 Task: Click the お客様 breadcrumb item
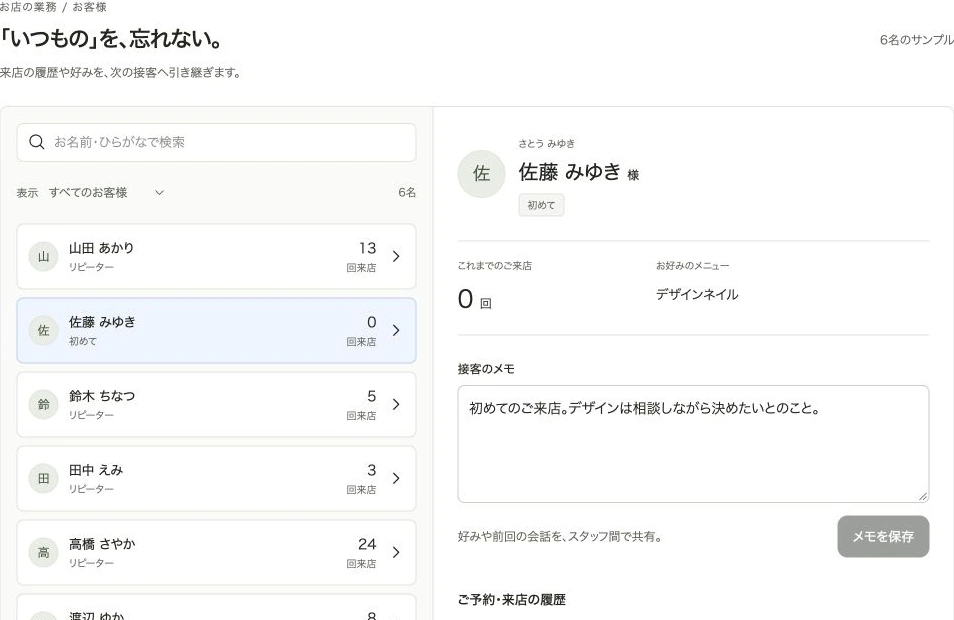click(x=89, y=7)
